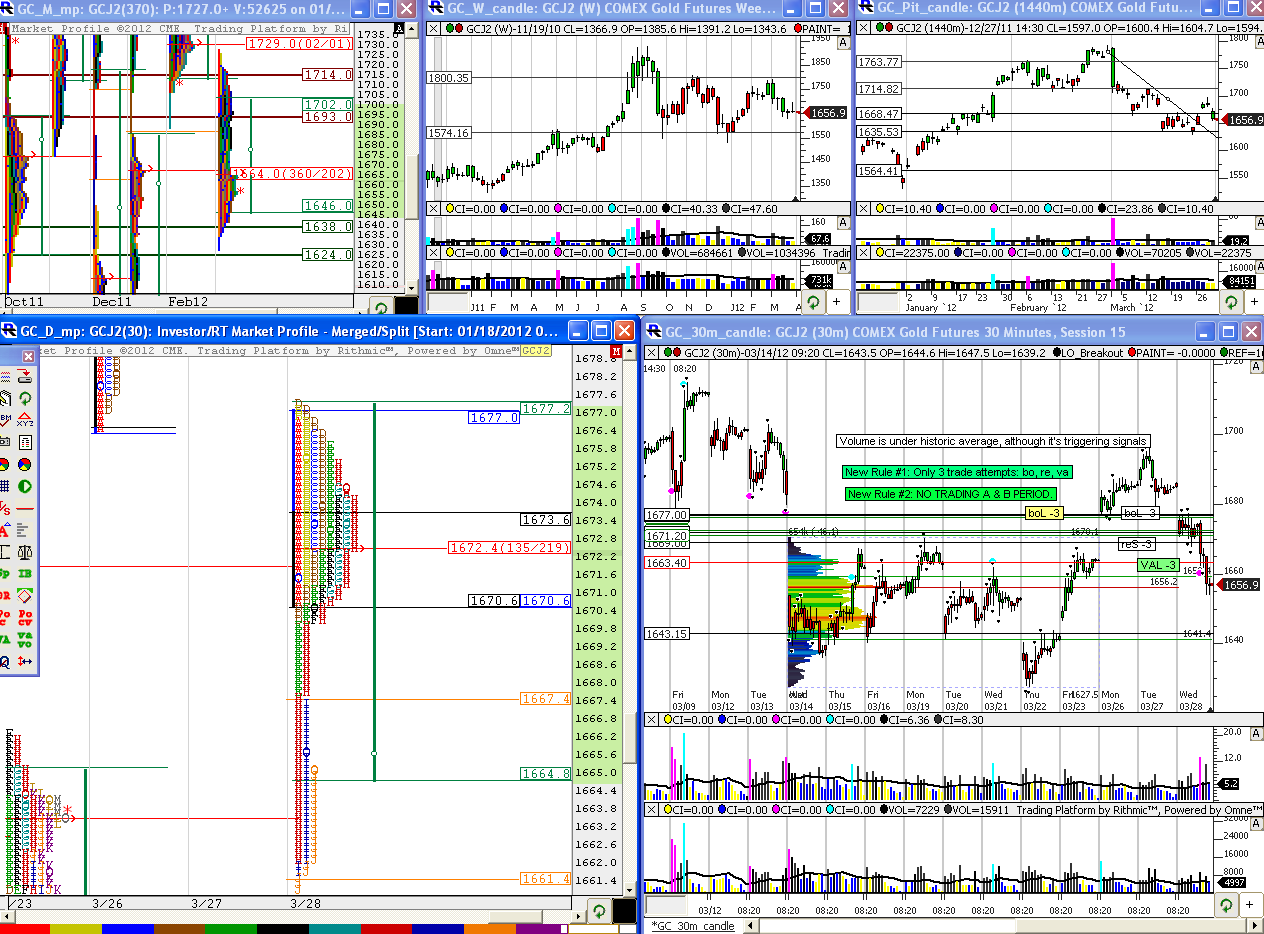Click the plus button in the GC_30m_candle window

click(1251, 904)
